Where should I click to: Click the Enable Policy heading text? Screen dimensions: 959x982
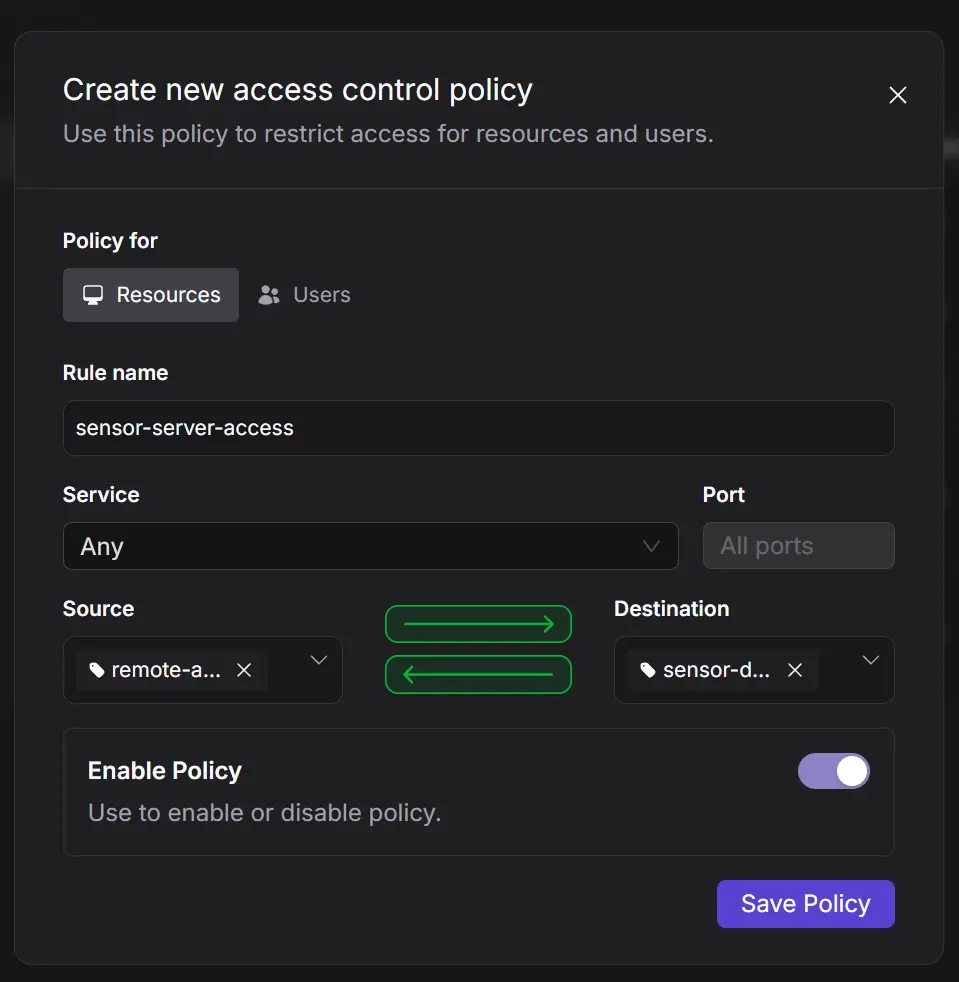[x=165, y=771]
